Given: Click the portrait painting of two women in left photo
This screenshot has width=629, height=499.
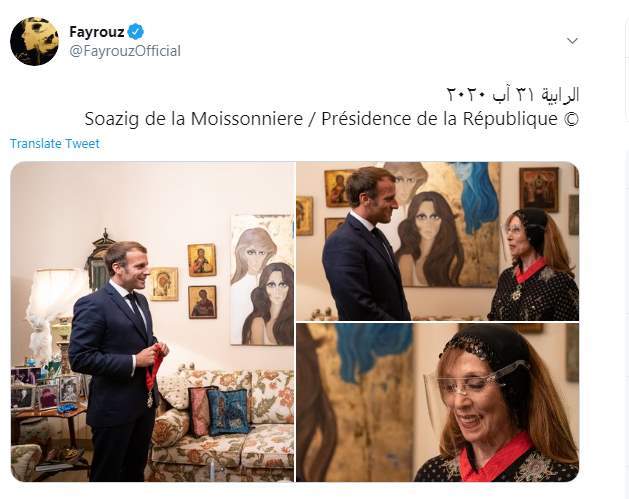Looking at the screenshot, I should pos(262,280).
